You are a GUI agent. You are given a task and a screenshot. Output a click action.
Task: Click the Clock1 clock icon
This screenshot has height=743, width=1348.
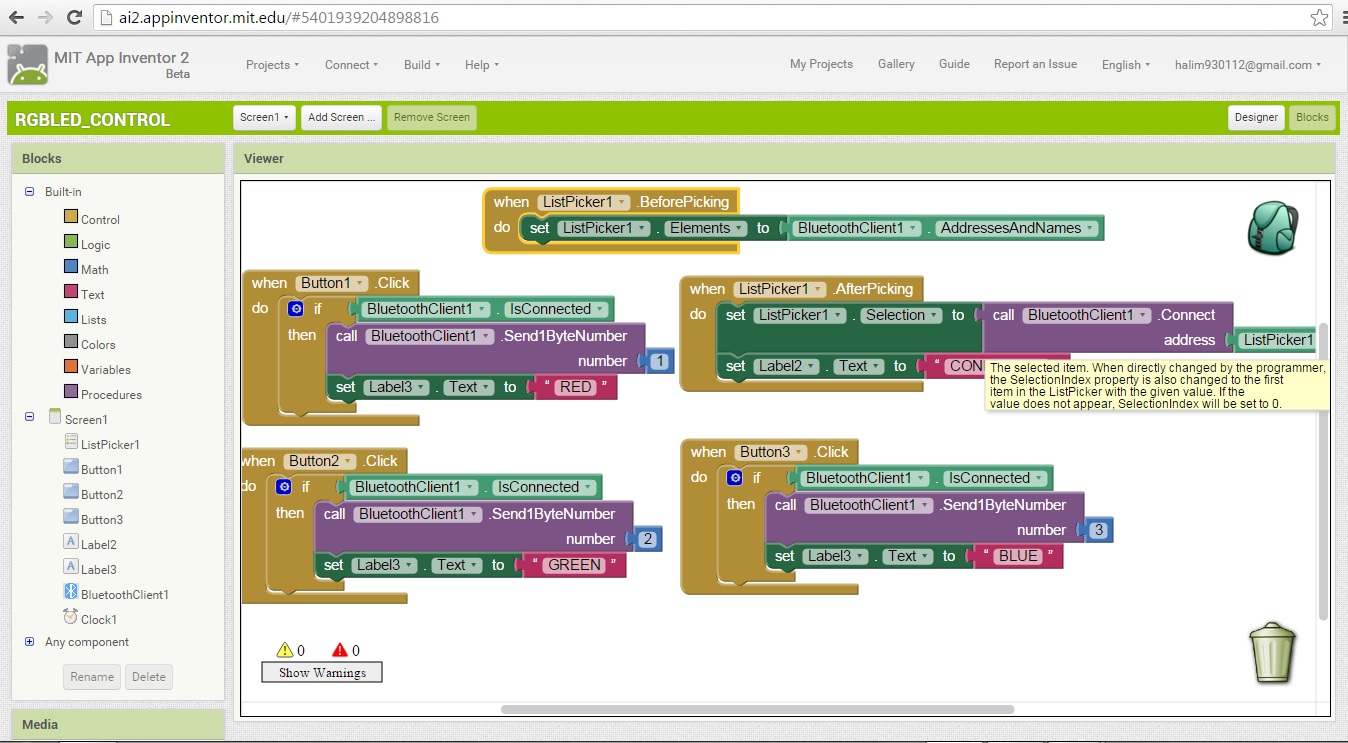71,617
